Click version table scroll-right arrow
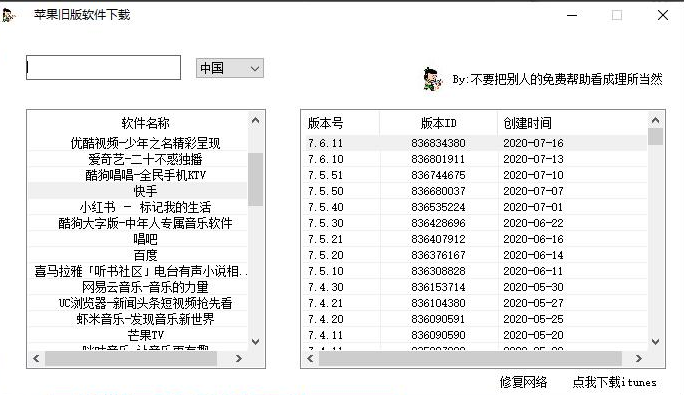This screenshot has height=395, width=684. pos(639,358)
